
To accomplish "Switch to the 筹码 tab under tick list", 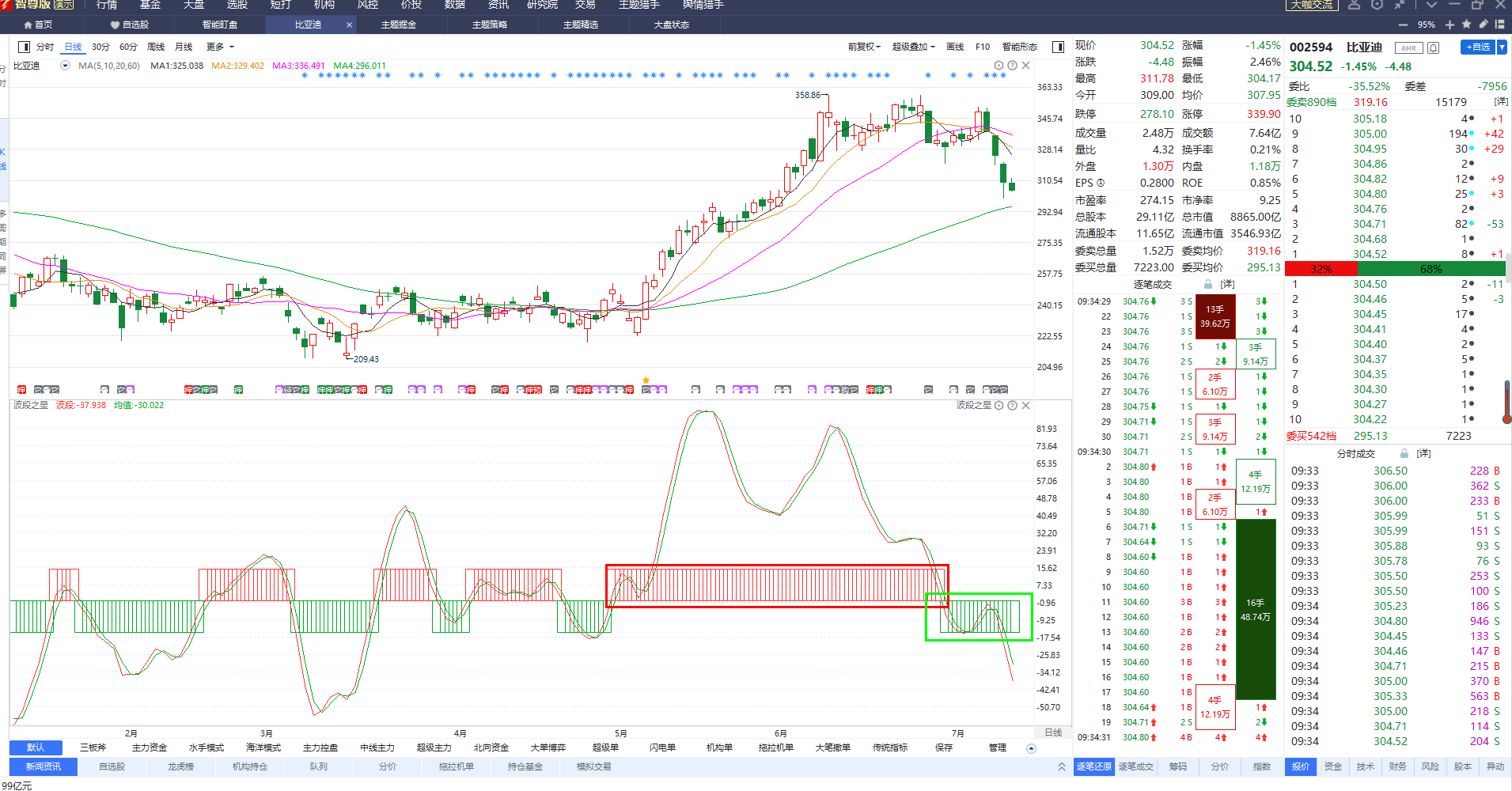I will (x=1177, y=766).
